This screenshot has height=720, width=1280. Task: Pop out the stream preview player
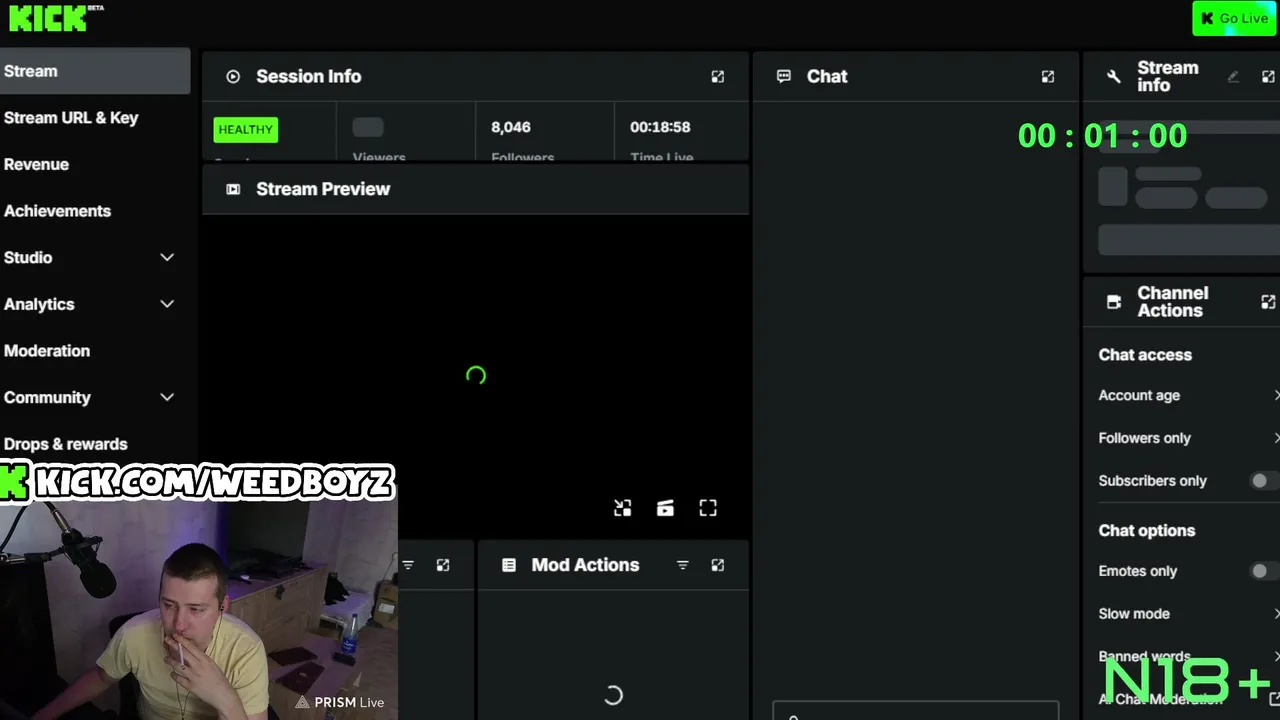[x=623, y=508]
